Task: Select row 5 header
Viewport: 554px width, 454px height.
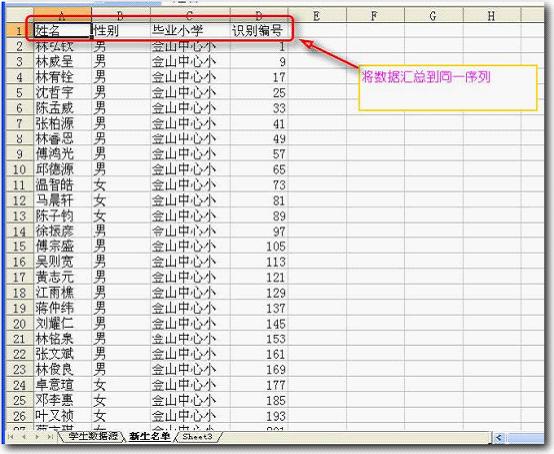Action: tap(20, 93)
